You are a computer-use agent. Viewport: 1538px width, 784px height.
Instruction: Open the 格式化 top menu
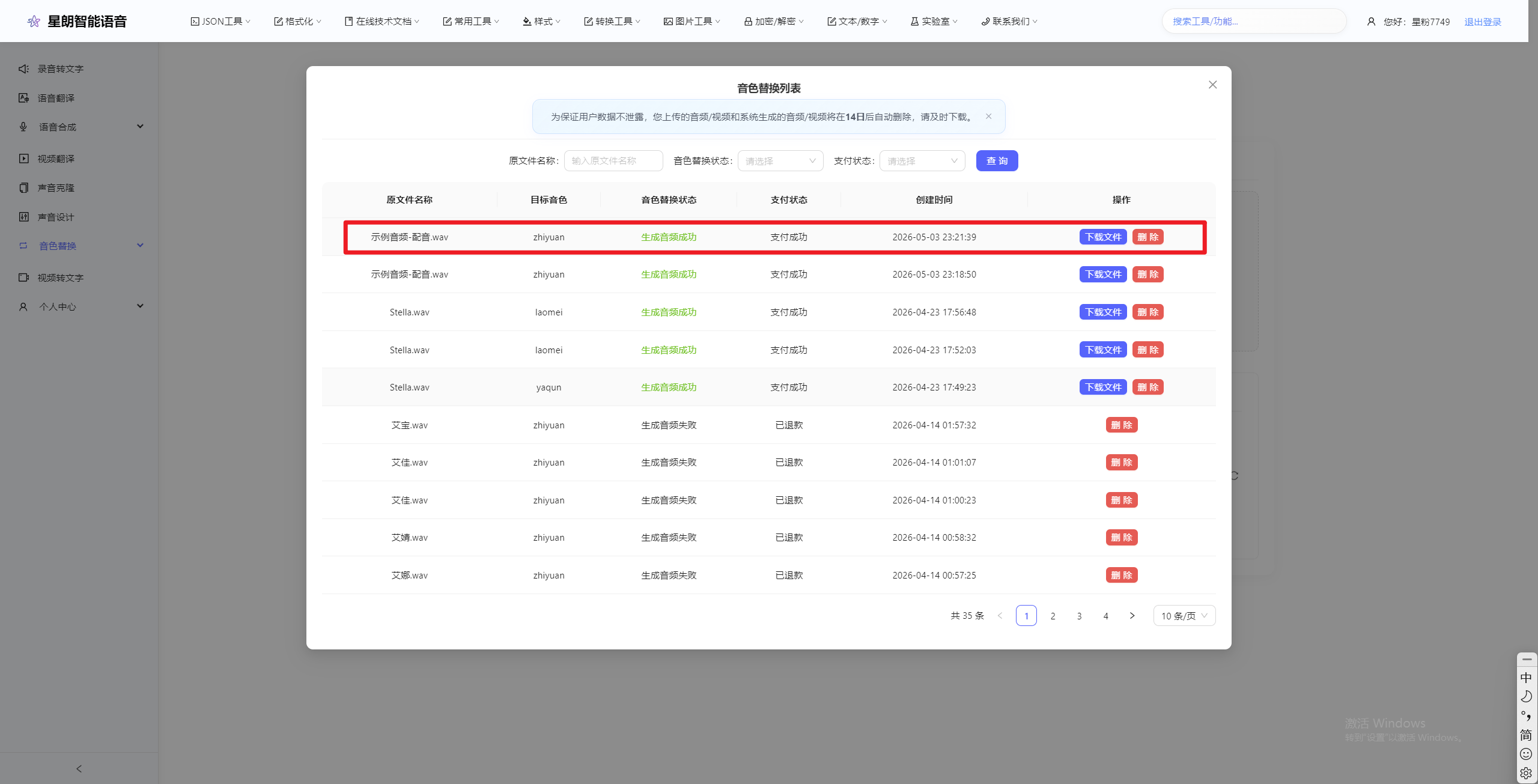[x=297, y=22]
